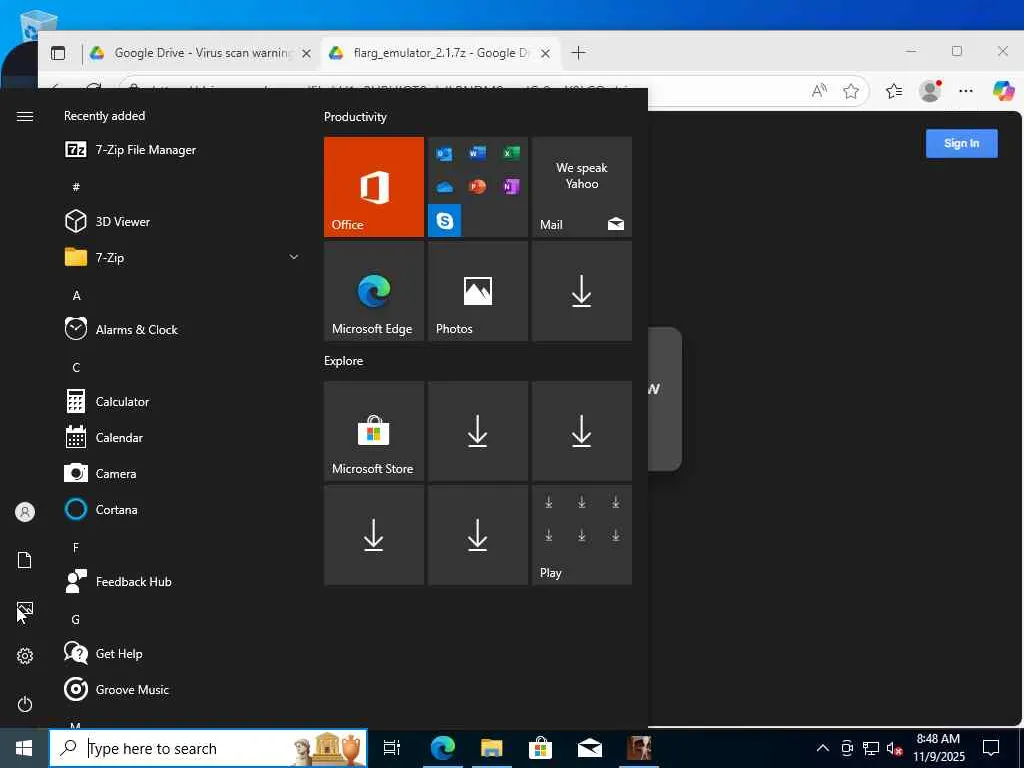This screenshot has height=768, width=1024.
Task: Open Mail from the taskbar
Action: [590, 748]
